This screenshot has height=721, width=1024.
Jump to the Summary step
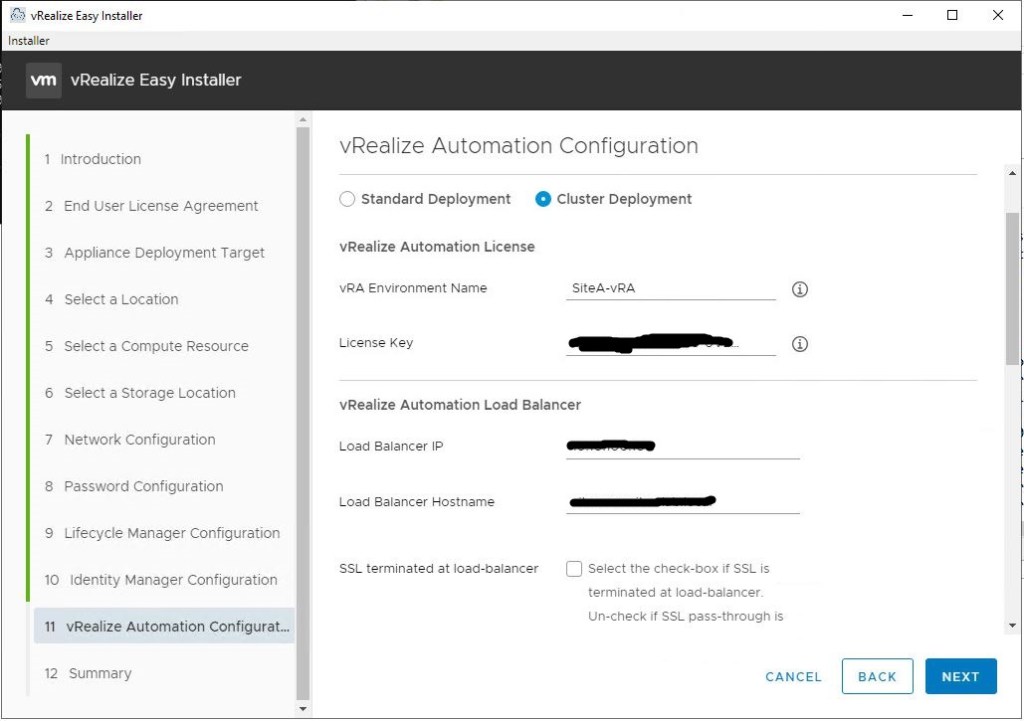[99, 674]
